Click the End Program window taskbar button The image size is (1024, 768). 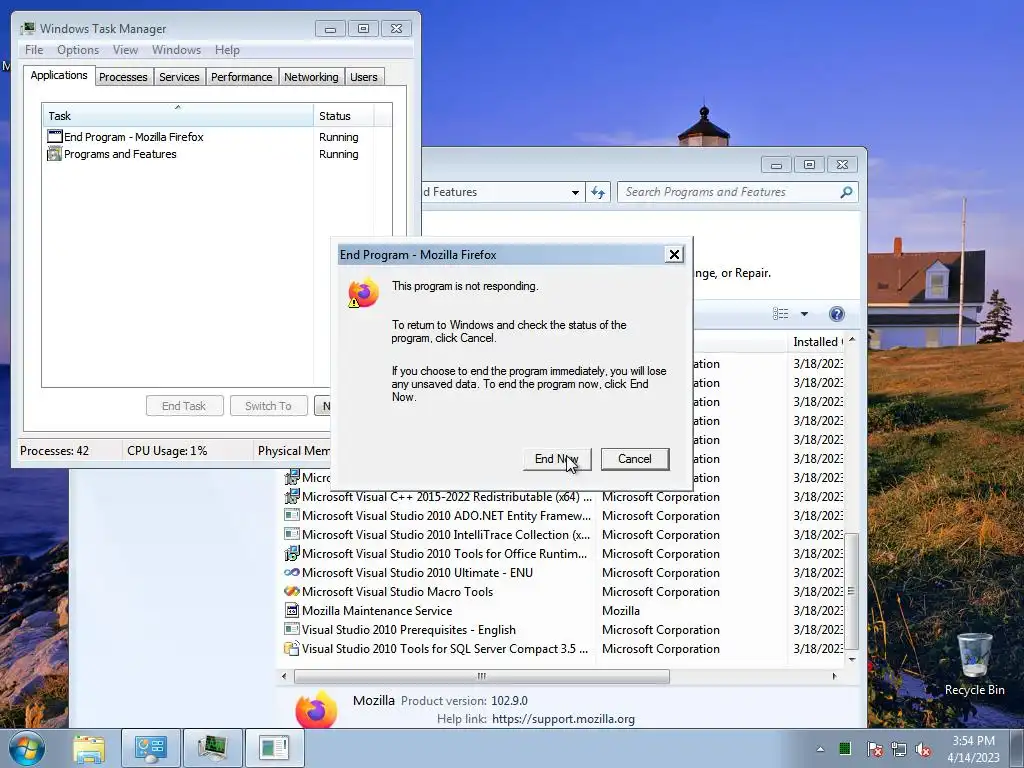coord(274,748)
